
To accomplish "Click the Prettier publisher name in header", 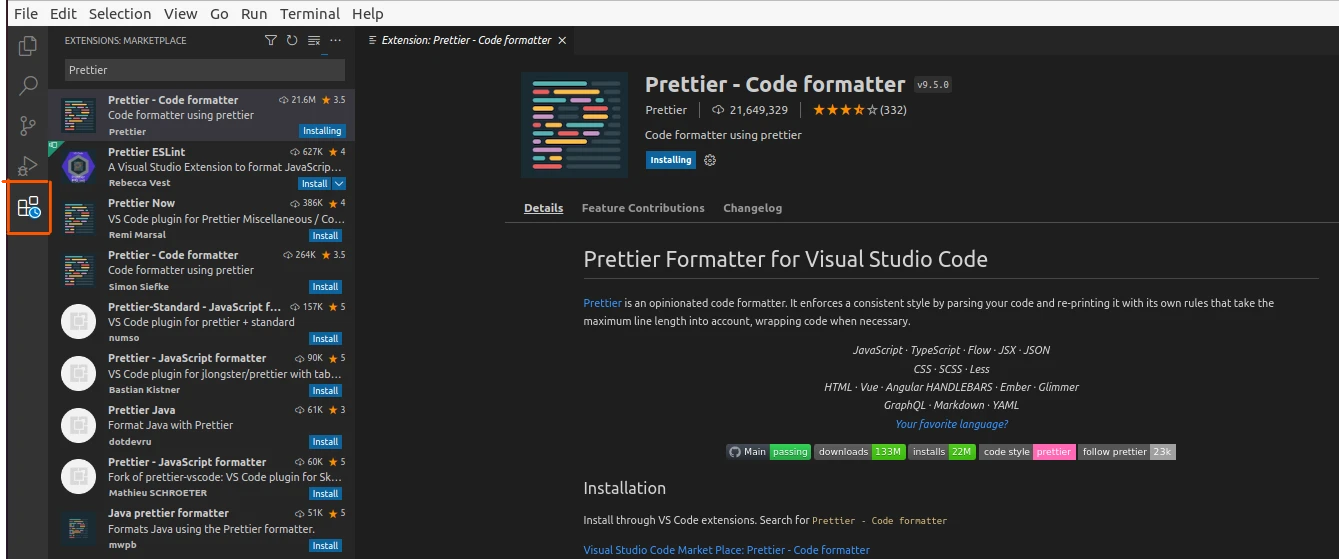I will 666,110.
